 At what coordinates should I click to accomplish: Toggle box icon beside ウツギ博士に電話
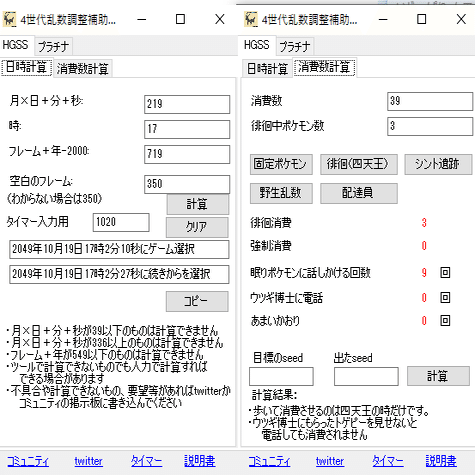[445, 297]
